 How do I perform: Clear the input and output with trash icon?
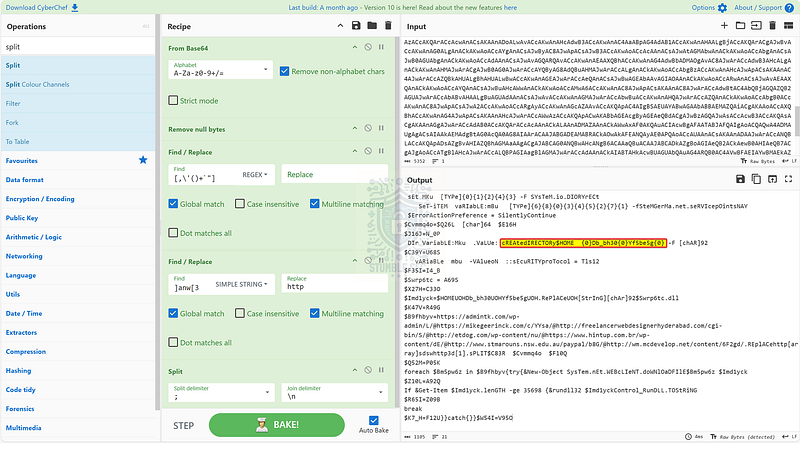click(772, 26)
